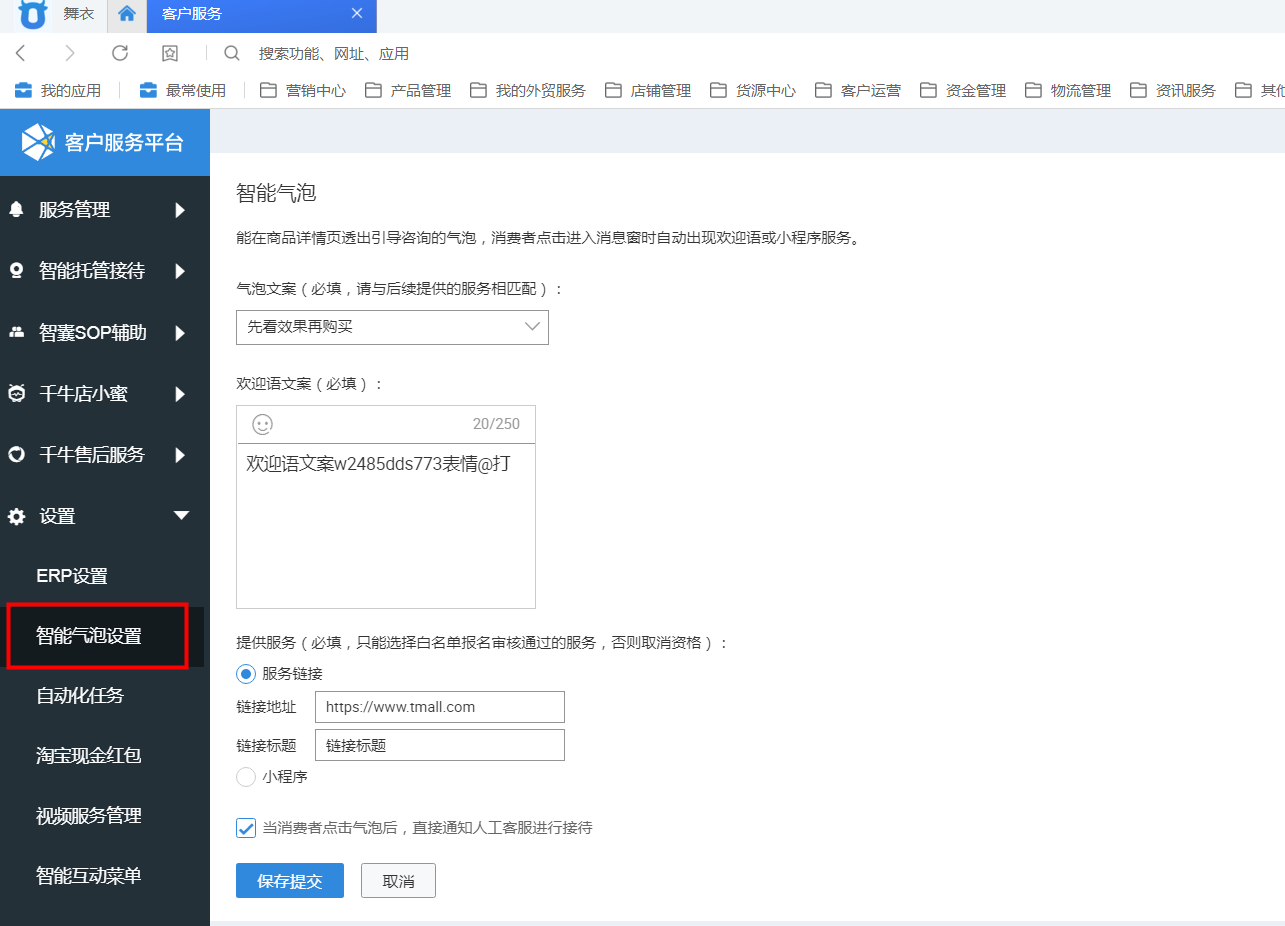Click the favorite star bookmark icon

170,53
